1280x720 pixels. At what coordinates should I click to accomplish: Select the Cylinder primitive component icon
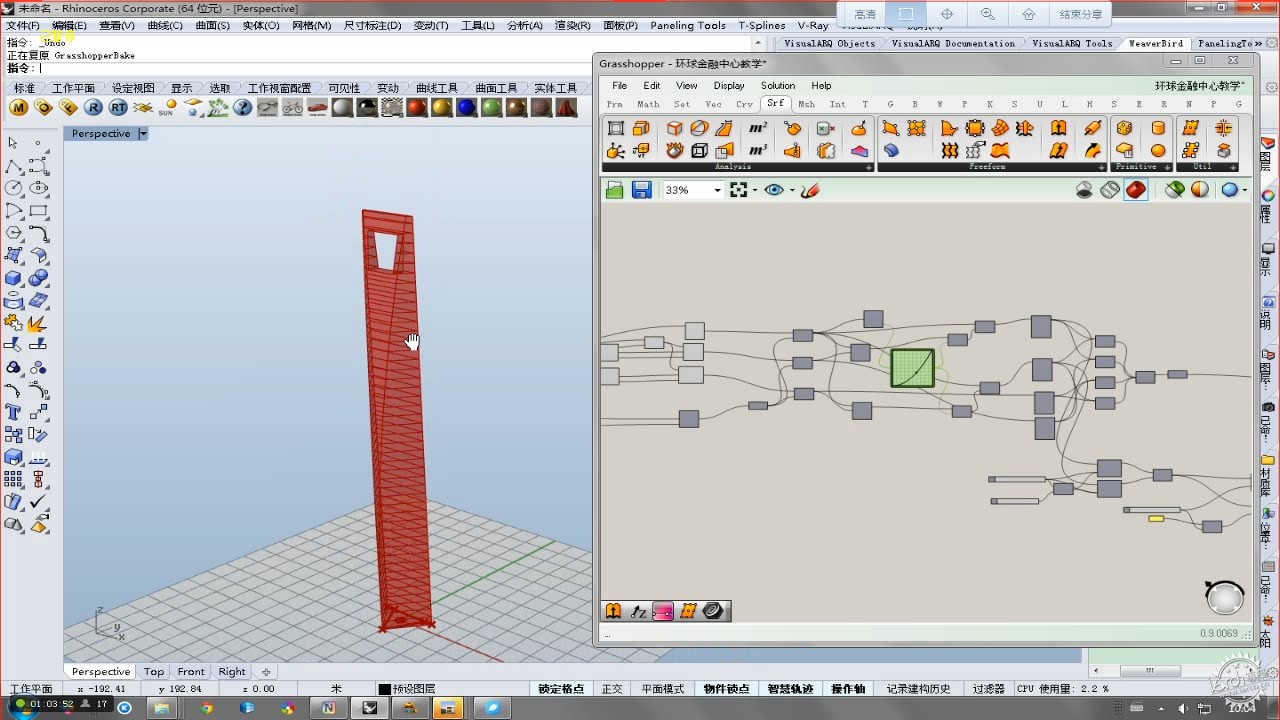[x=1158, y=128]
